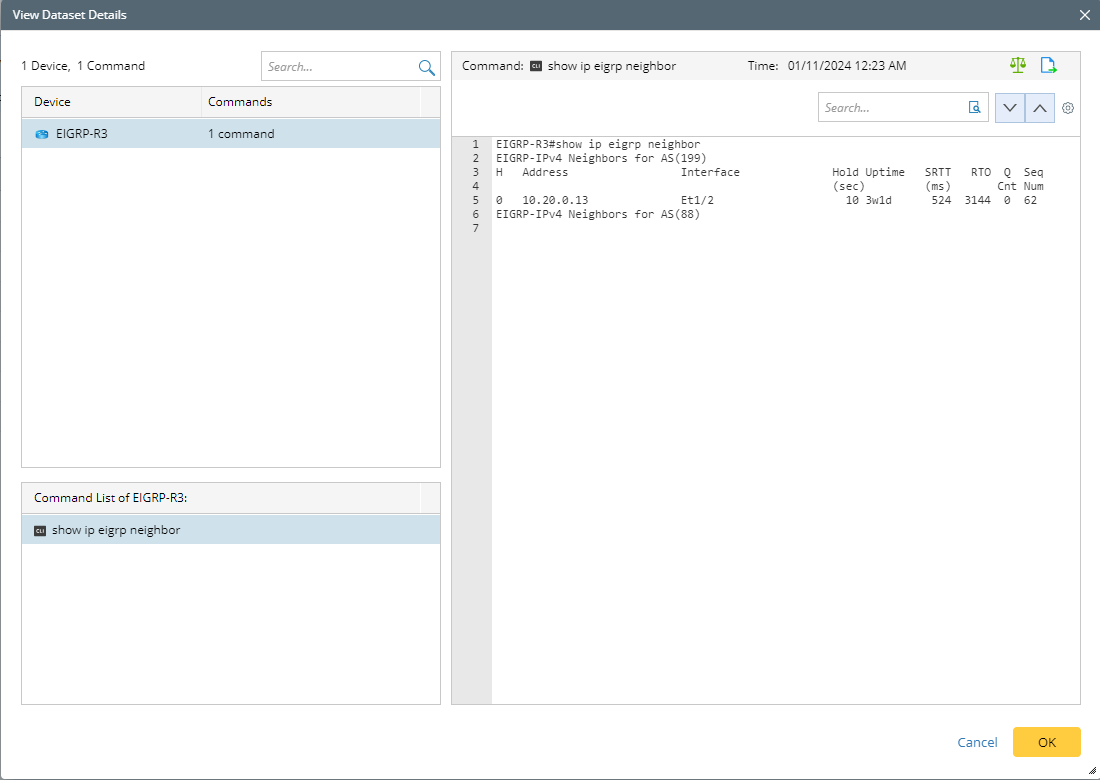Jump to next search match with down arrow

coord(1010,108)
